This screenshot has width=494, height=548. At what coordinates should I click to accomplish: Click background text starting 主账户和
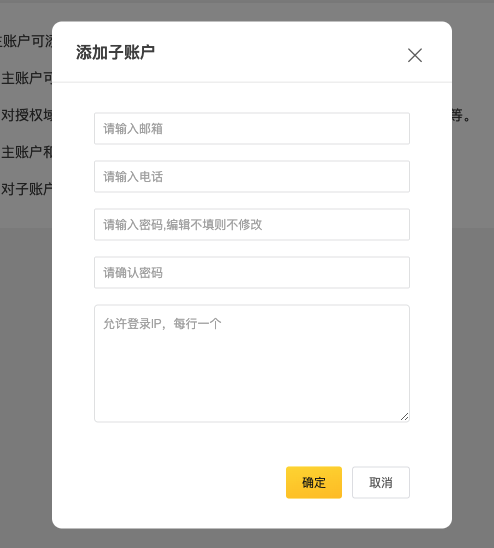point(27,152)
